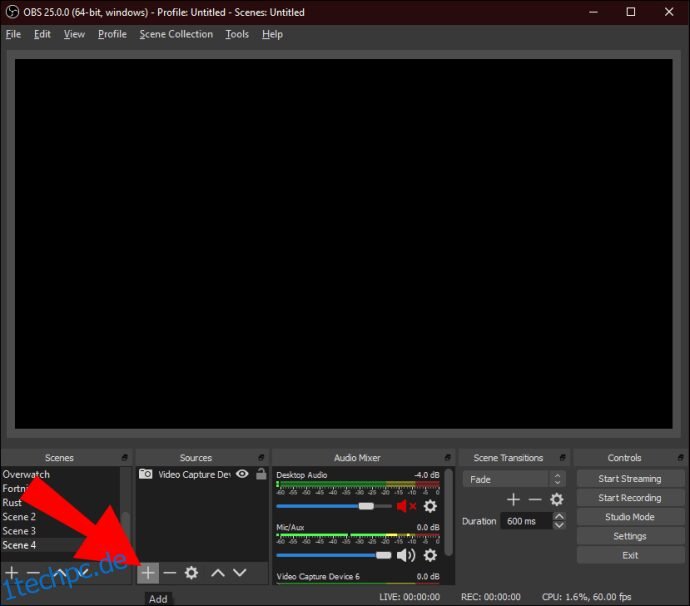
Task: Mute Mic/Aux speaker icon
Action: click(x=406, y=555)
